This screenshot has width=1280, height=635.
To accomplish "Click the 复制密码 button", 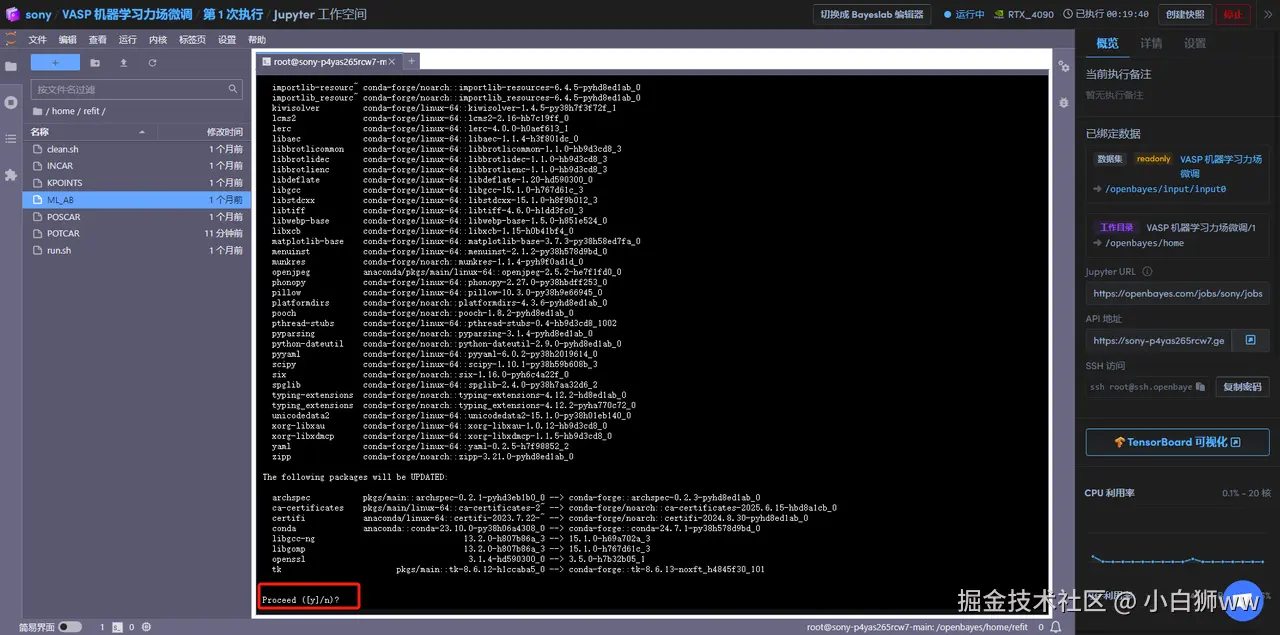I will coord(1242,387).
